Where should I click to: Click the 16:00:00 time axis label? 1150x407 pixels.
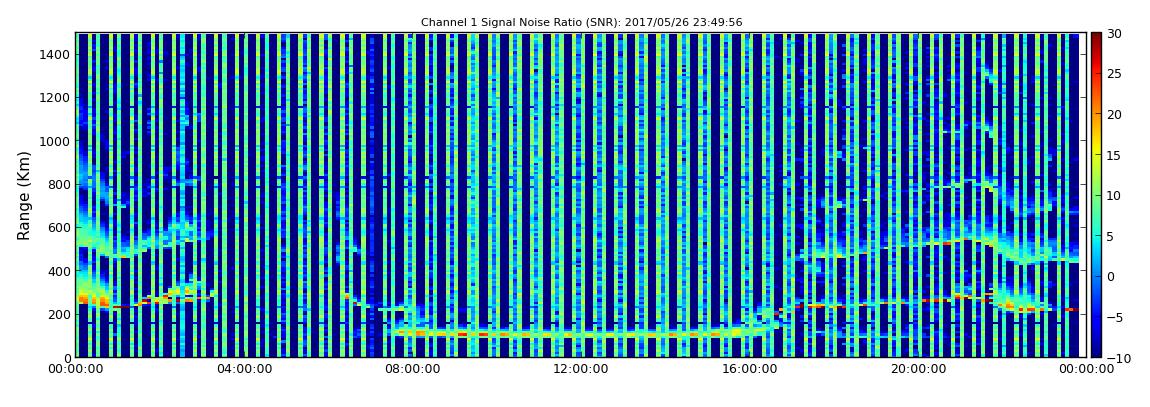[x=749, y=370]
